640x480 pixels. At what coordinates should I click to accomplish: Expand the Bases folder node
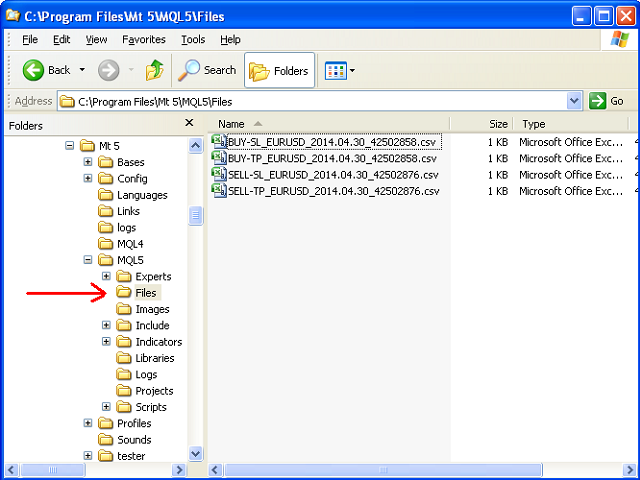[88, 162]
